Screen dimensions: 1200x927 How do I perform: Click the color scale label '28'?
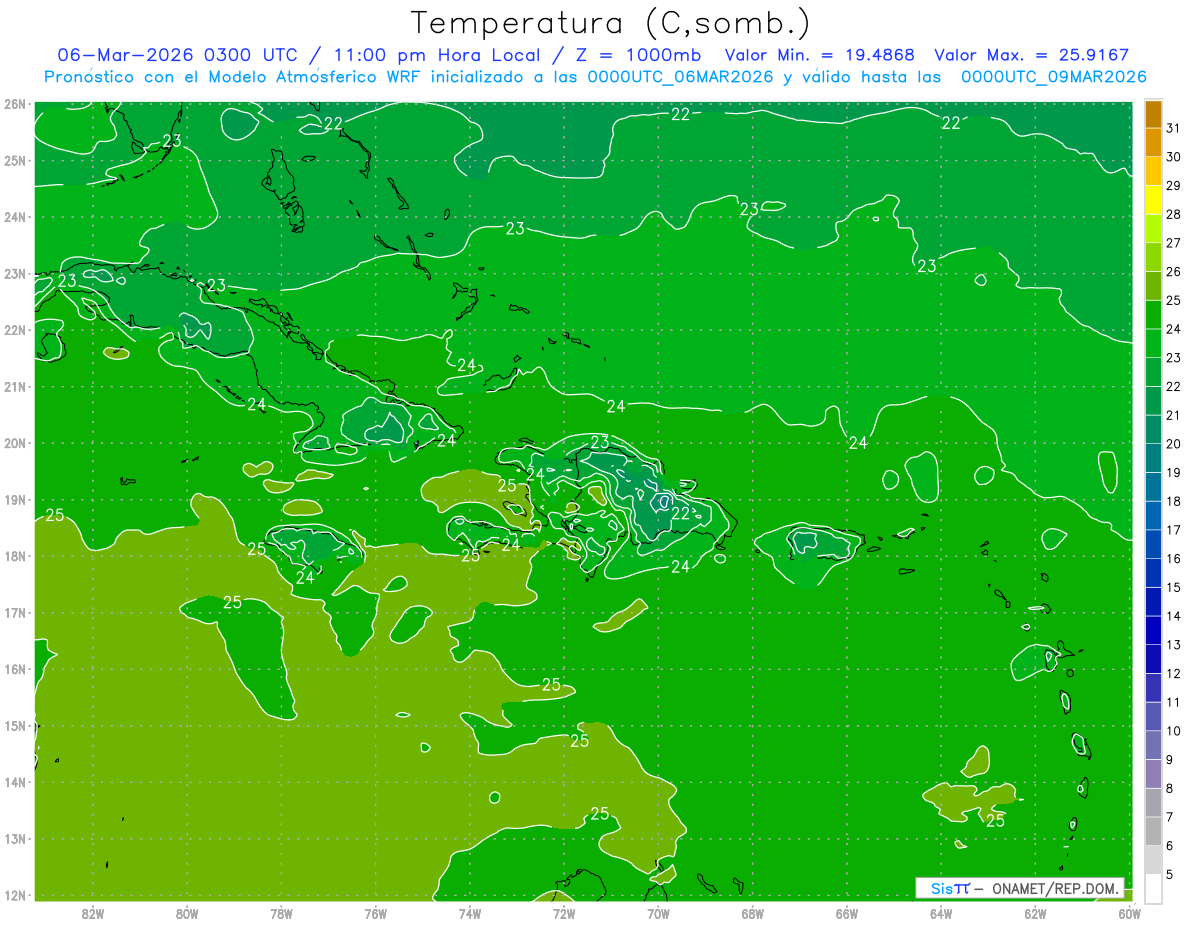coord(1173,214)
